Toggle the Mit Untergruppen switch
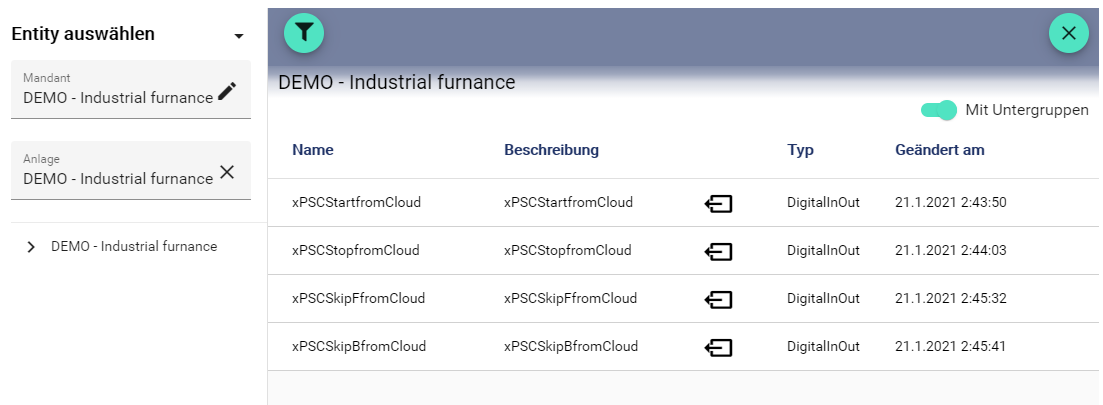 pos(938,110)
